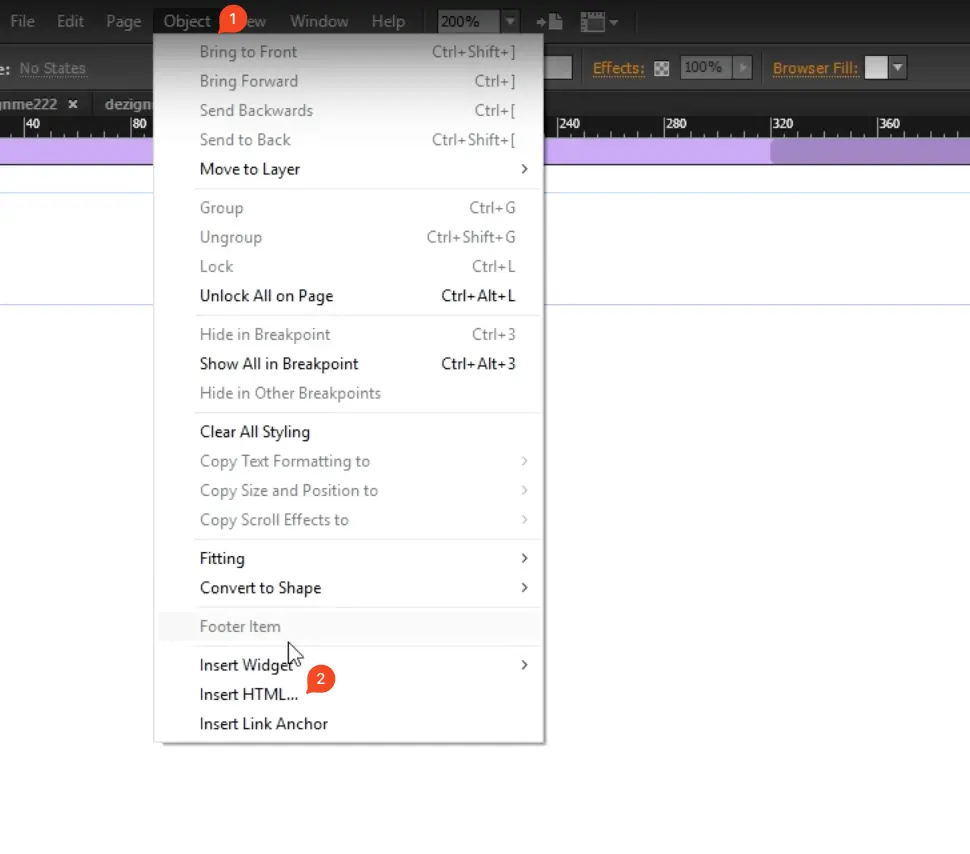
Task: Click the zoom percentage input field
Action: click(468, 21)
